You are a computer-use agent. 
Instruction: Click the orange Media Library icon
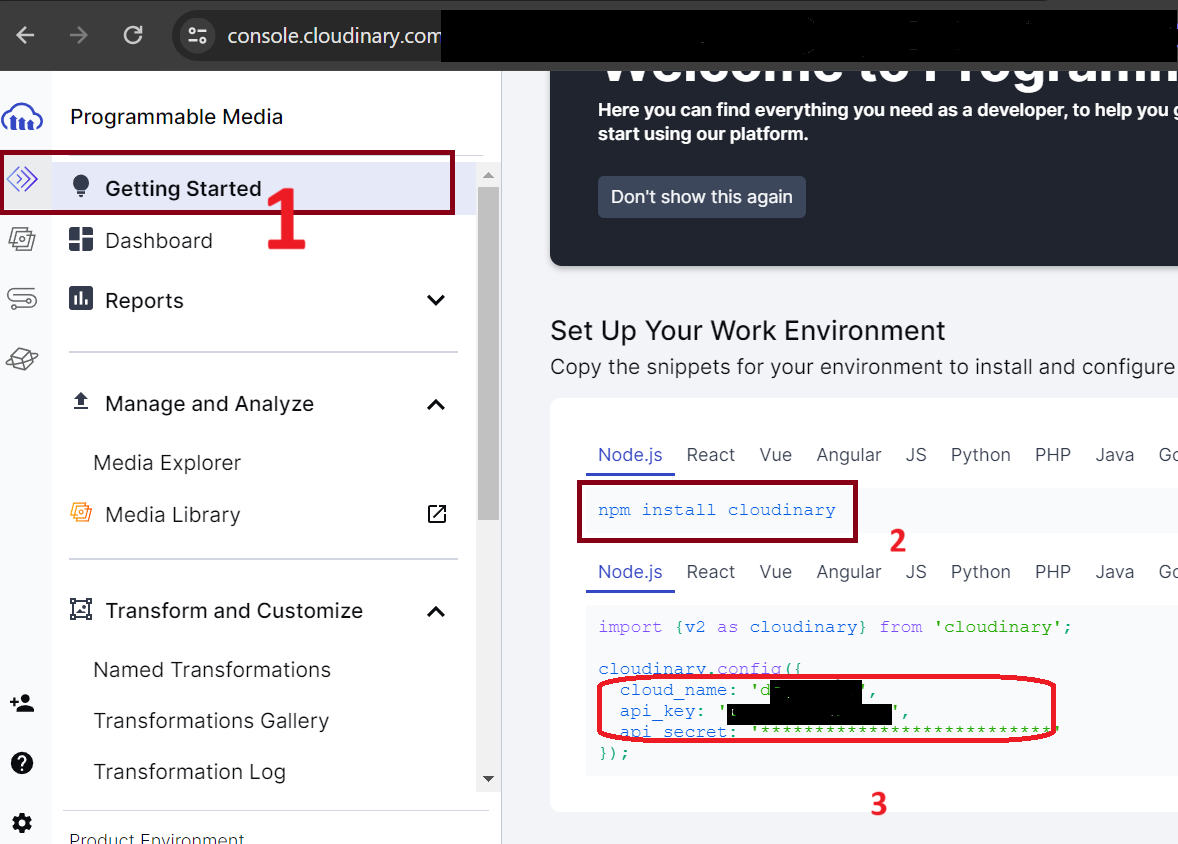tap(81, 513)
